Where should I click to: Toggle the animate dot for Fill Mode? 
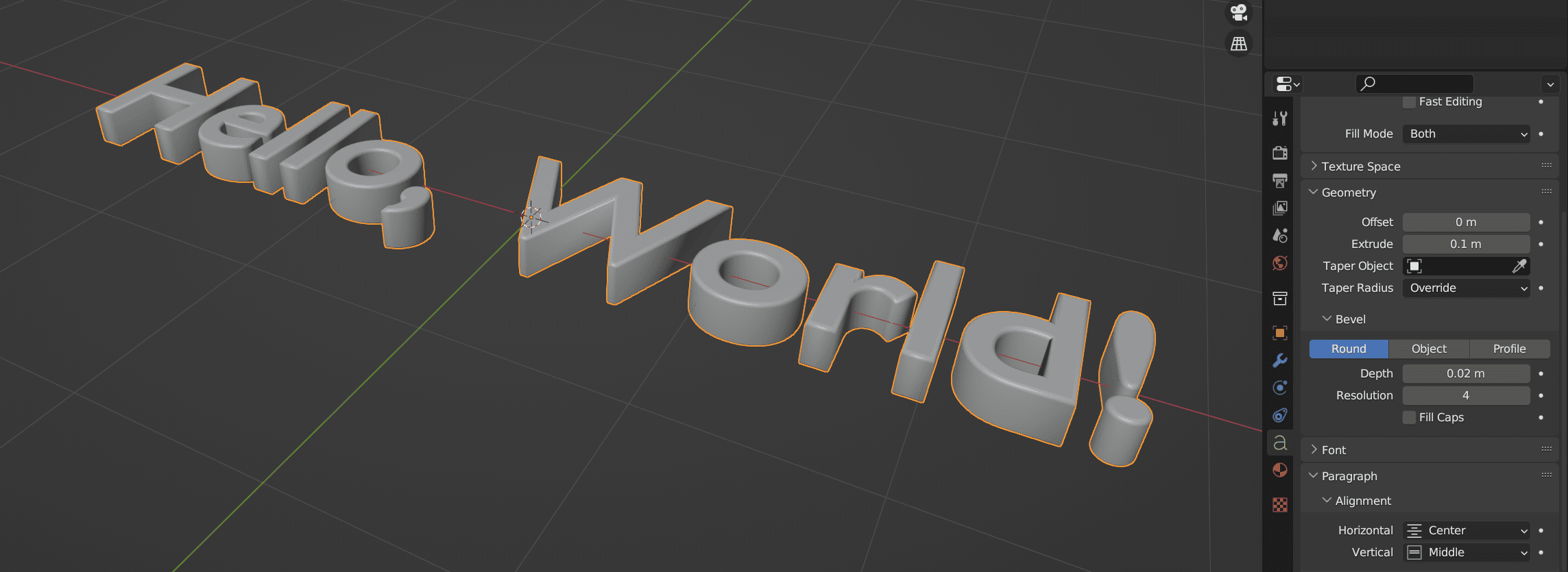click(1541, 134)
